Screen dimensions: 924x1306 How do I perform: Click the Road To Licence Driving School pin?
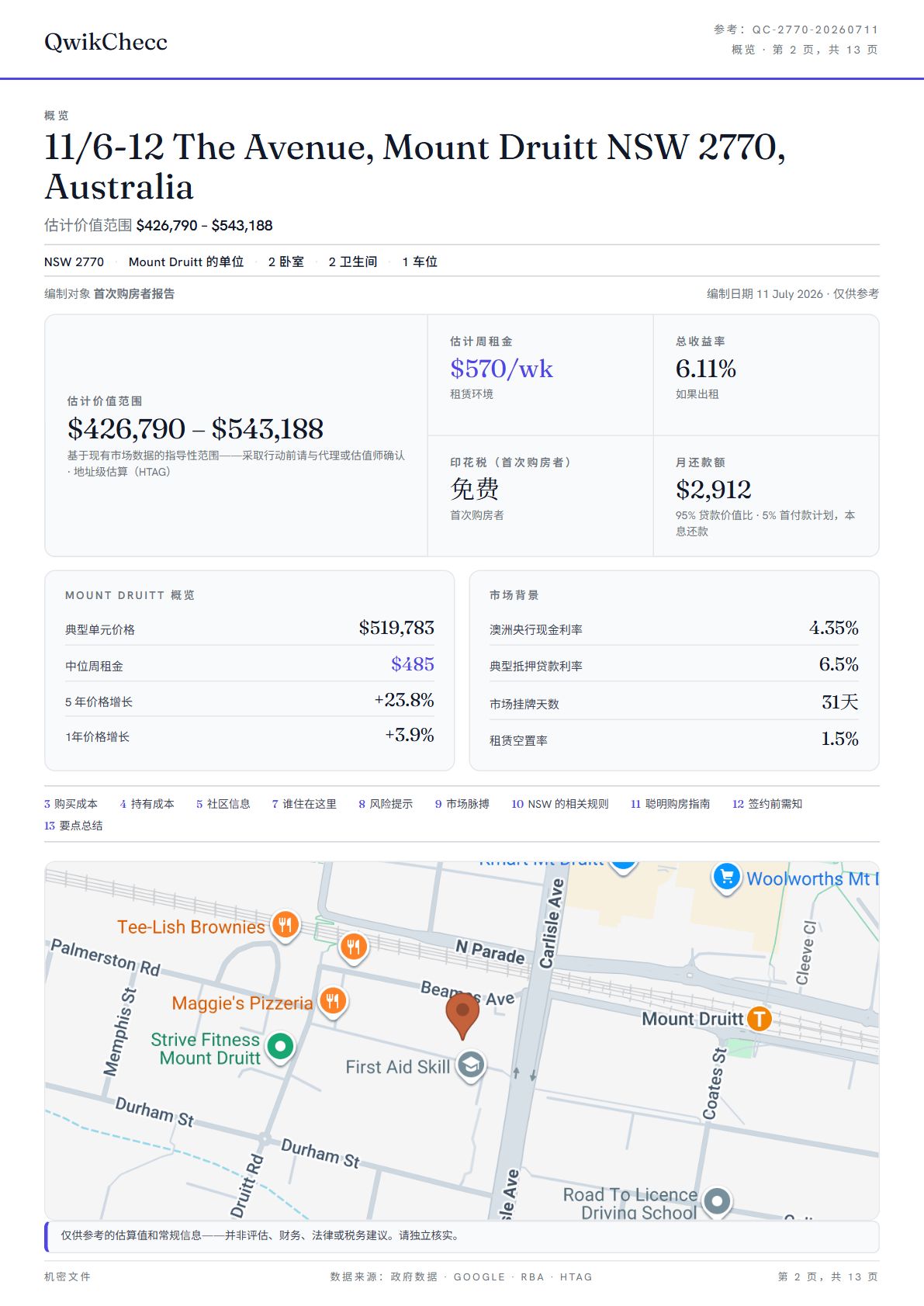click(718, 1201)
